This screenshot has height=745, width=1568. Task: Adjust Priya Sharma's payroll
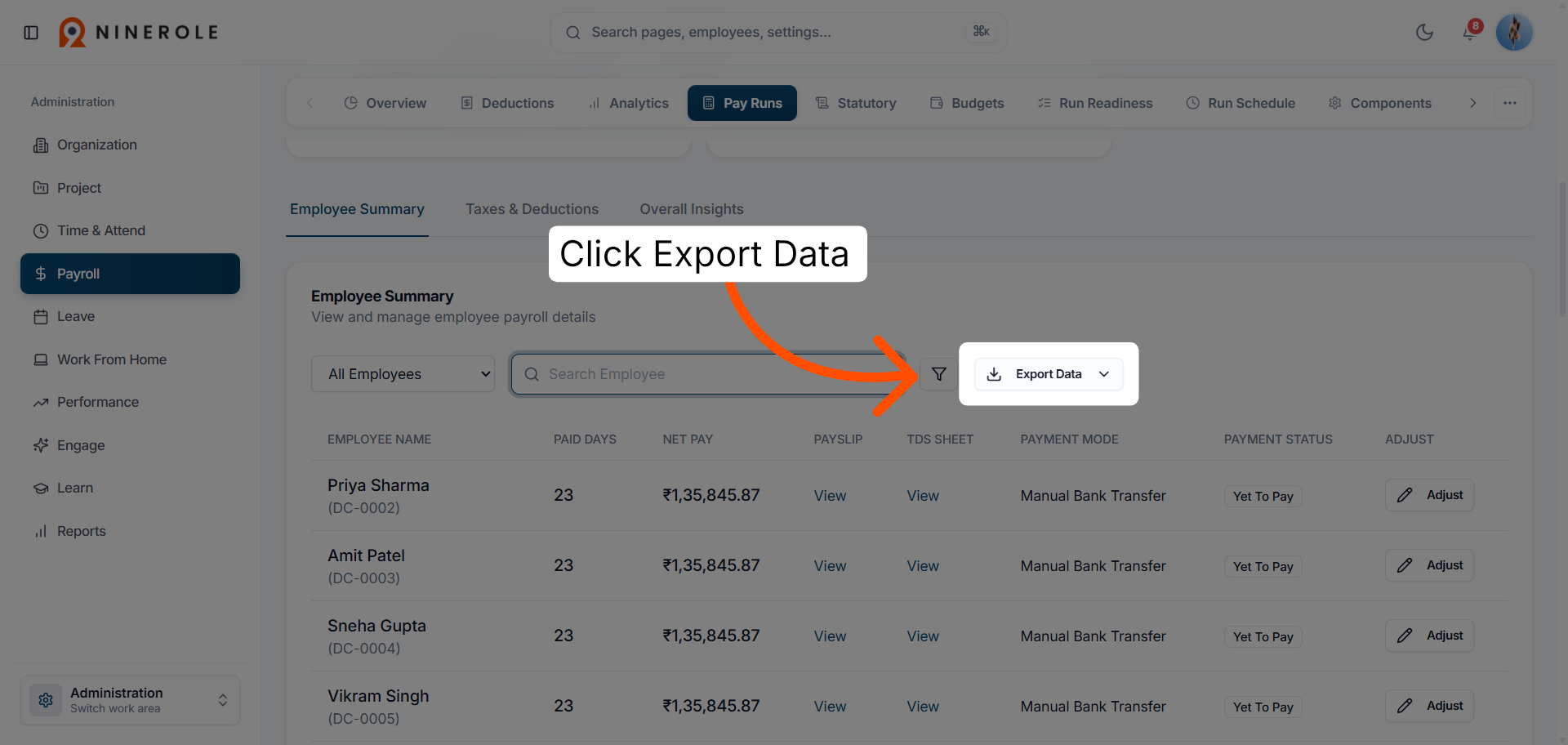(x=1429, y=495)
